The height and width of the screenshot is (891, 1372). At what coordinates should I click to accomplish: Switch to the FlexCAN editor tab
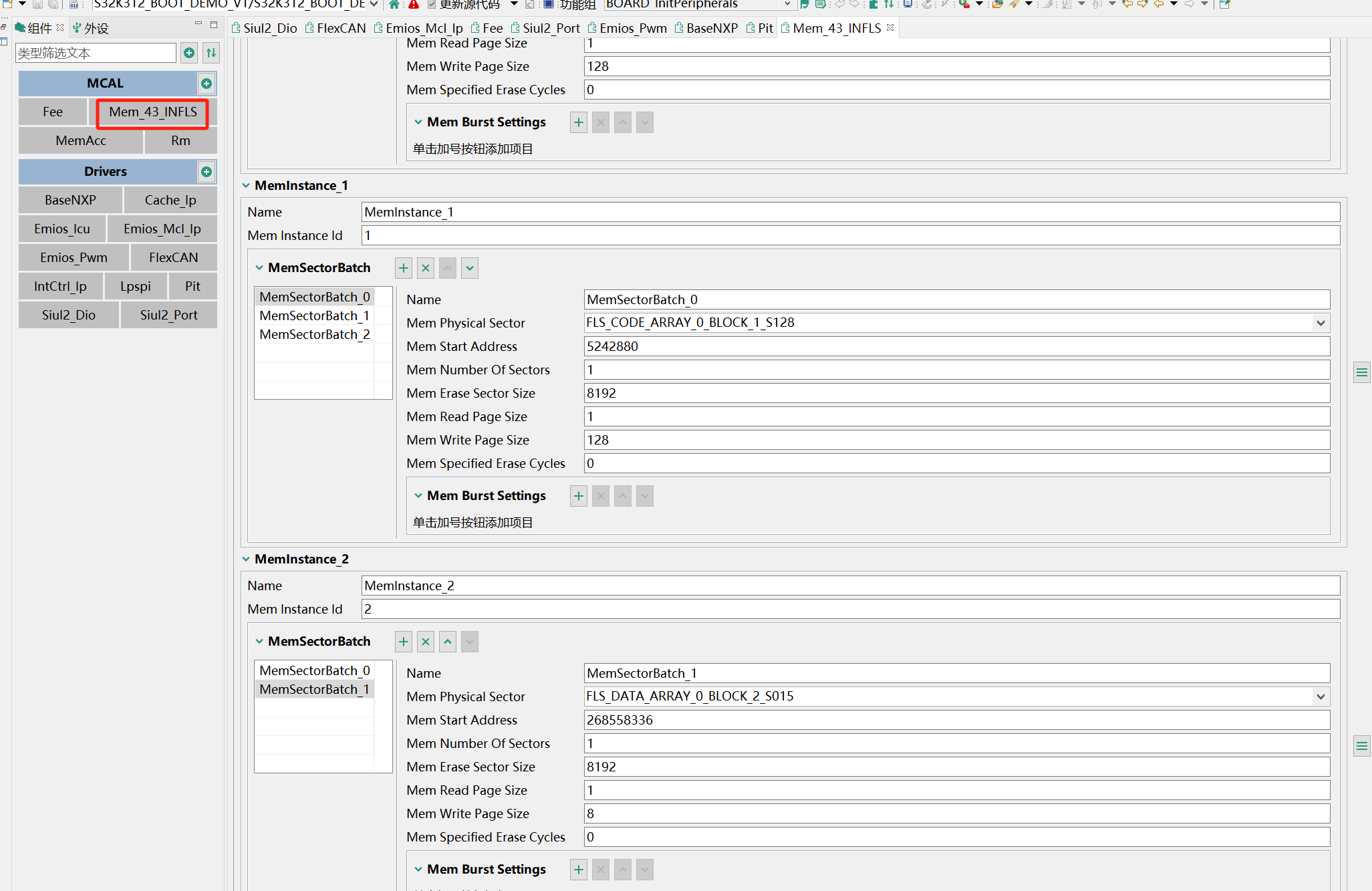(335, 28)
